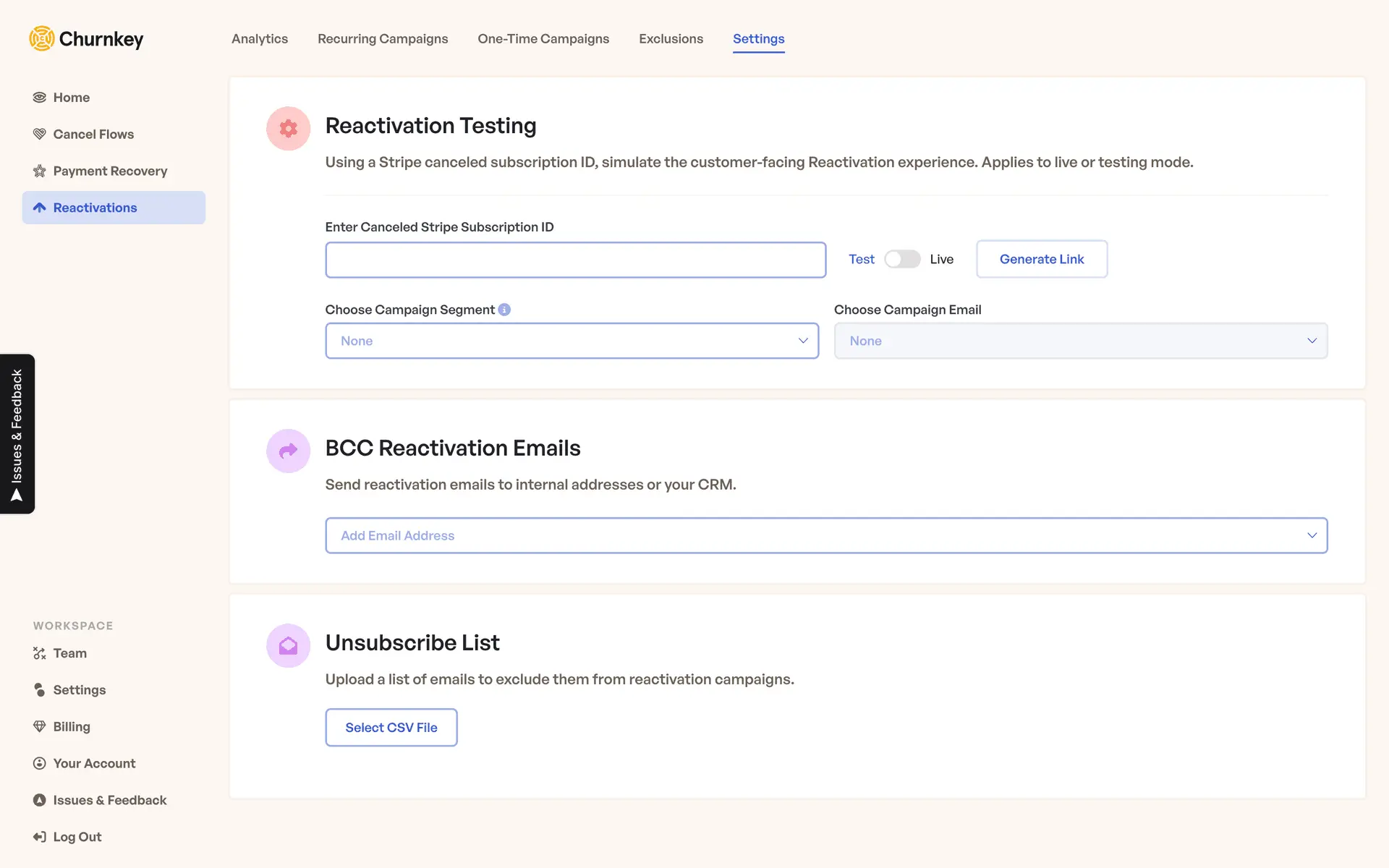Open Home from the sidebar

pos(71,98)
